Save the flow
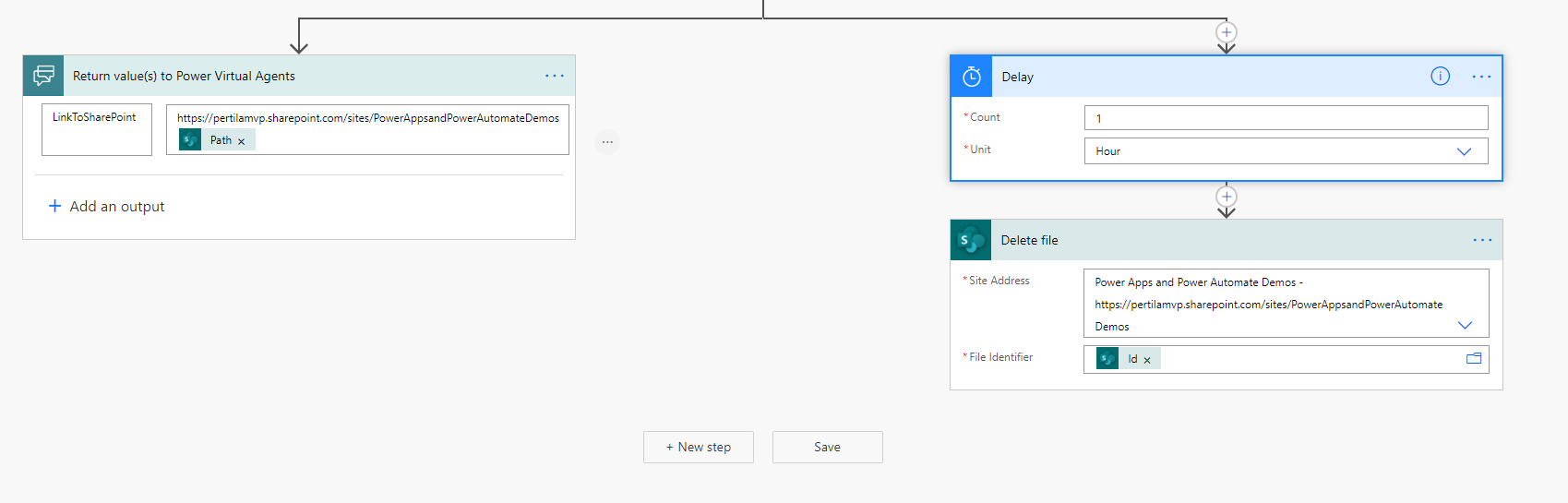The image size is (1568, 503). point(827,447)
